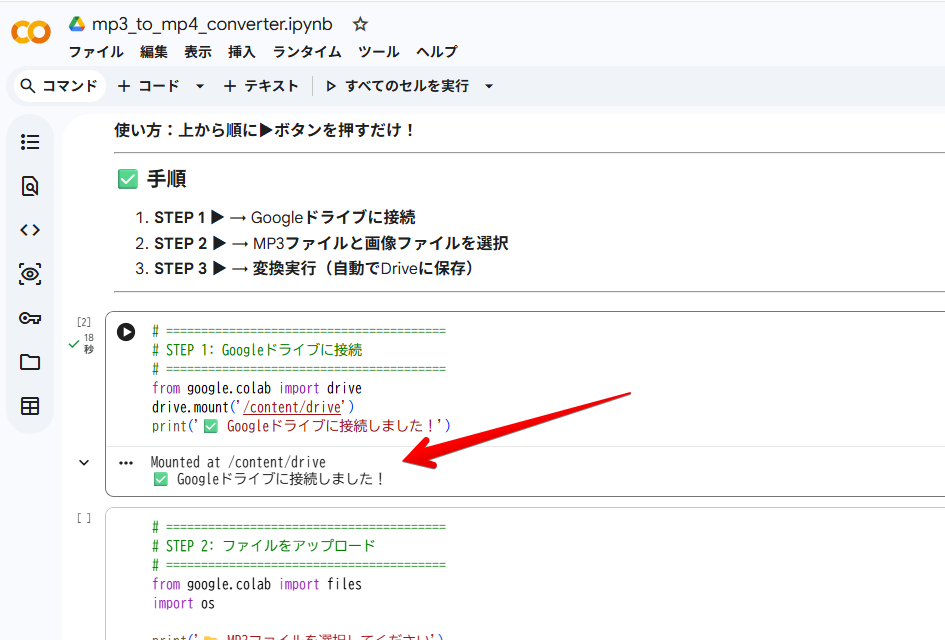This screenshot has height=640, width=945.
Task: Click the notebook title mp3_to_mp4_converter.ipynb
Action: tap(212, 24)
